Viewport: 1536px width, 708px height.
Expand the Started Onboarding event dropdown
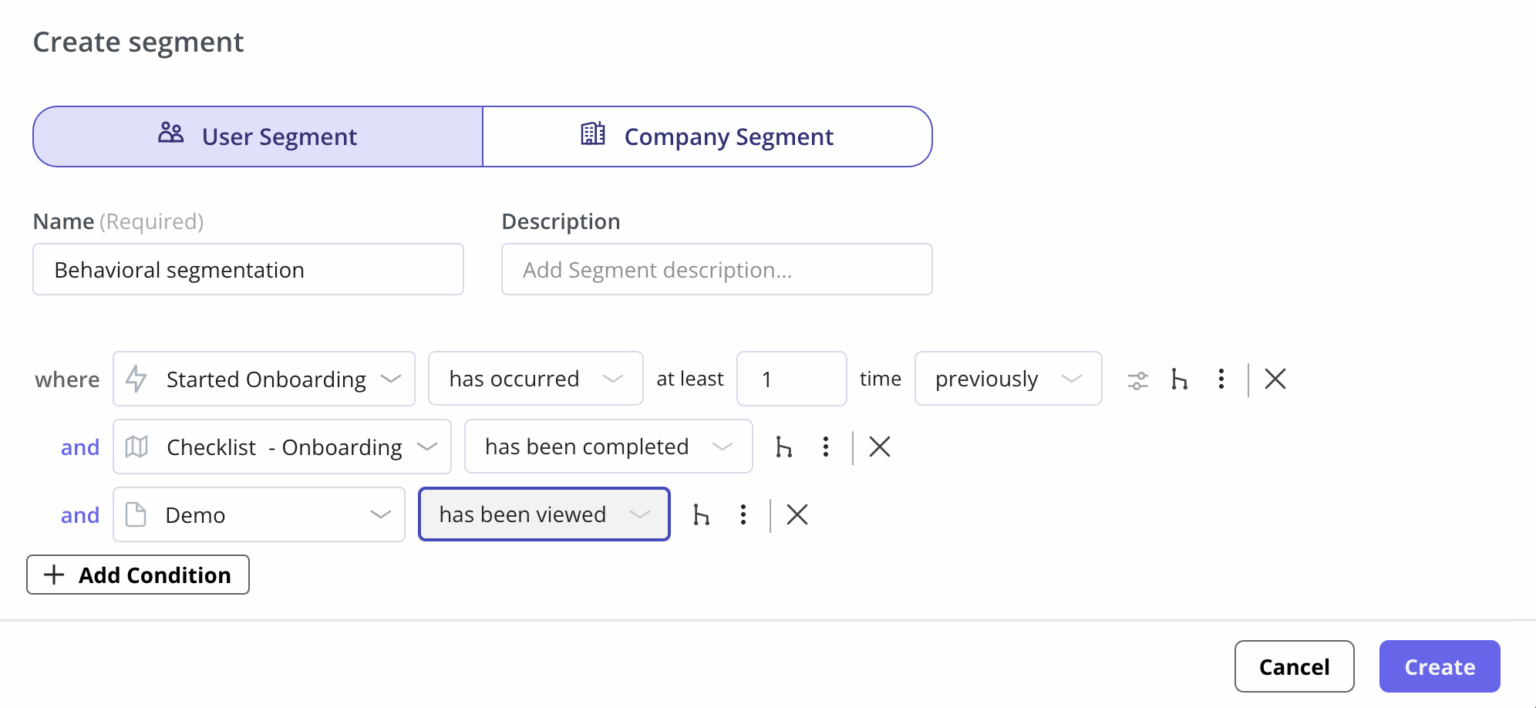pos(264,379)
